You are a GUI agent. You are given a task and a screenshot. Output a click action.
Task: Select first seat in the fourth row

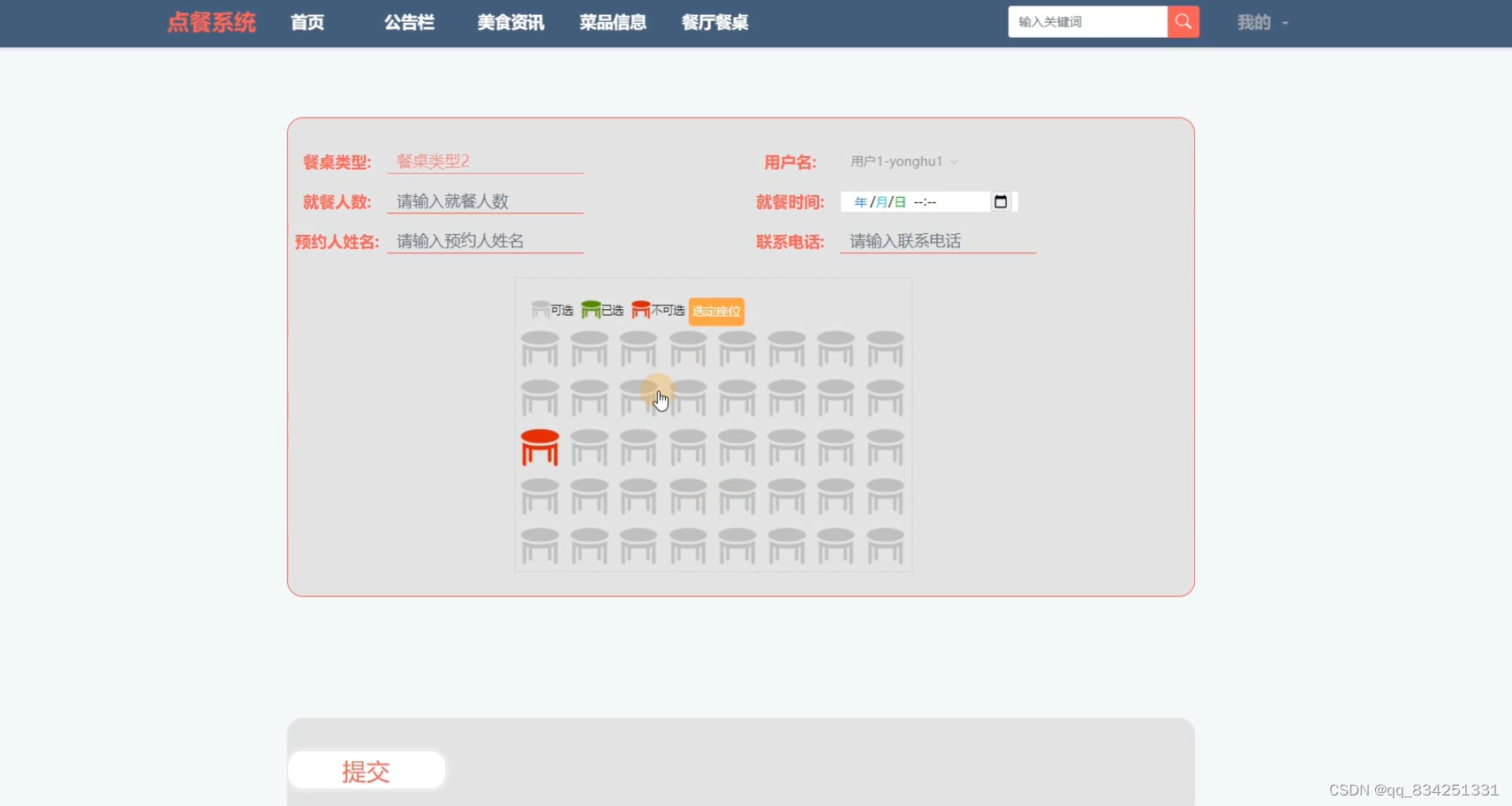click(x=540, y=497)
